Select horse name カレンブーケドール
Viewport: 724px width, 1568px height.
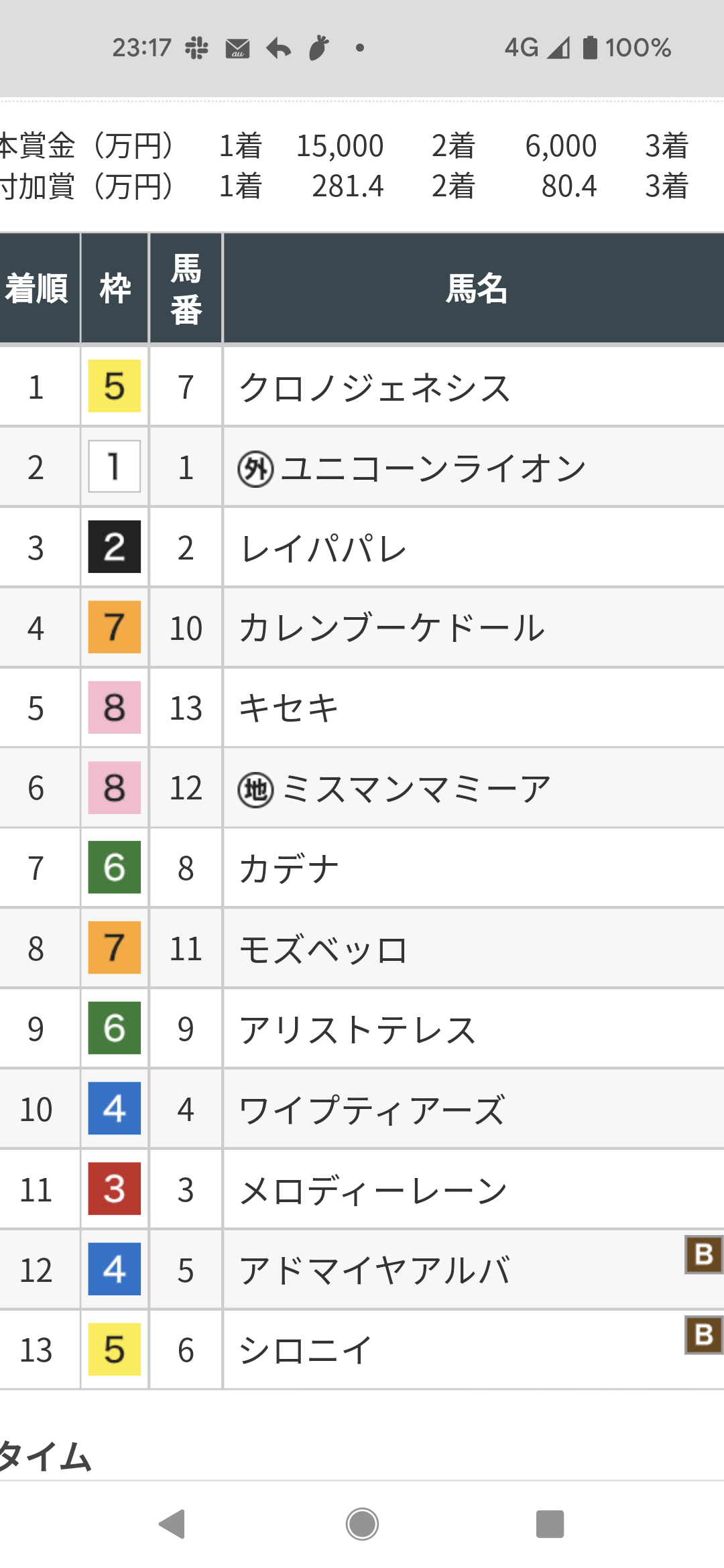click(x=392, y=629)
